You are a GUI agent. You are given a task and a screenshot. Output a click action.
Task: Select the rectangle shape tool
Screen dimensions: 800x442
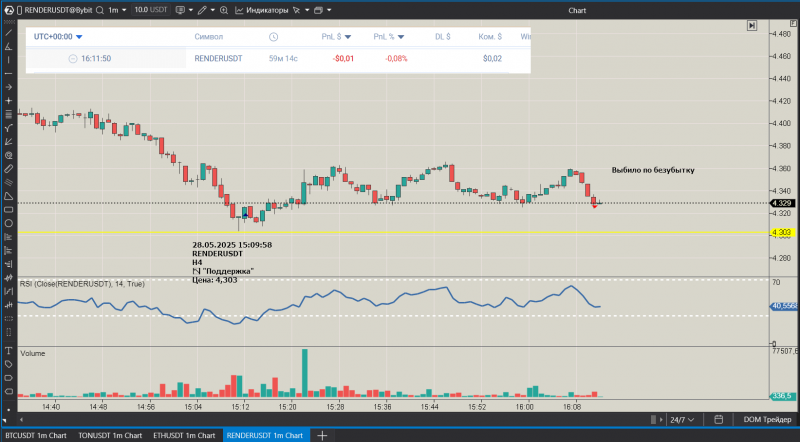click(9, 210)
